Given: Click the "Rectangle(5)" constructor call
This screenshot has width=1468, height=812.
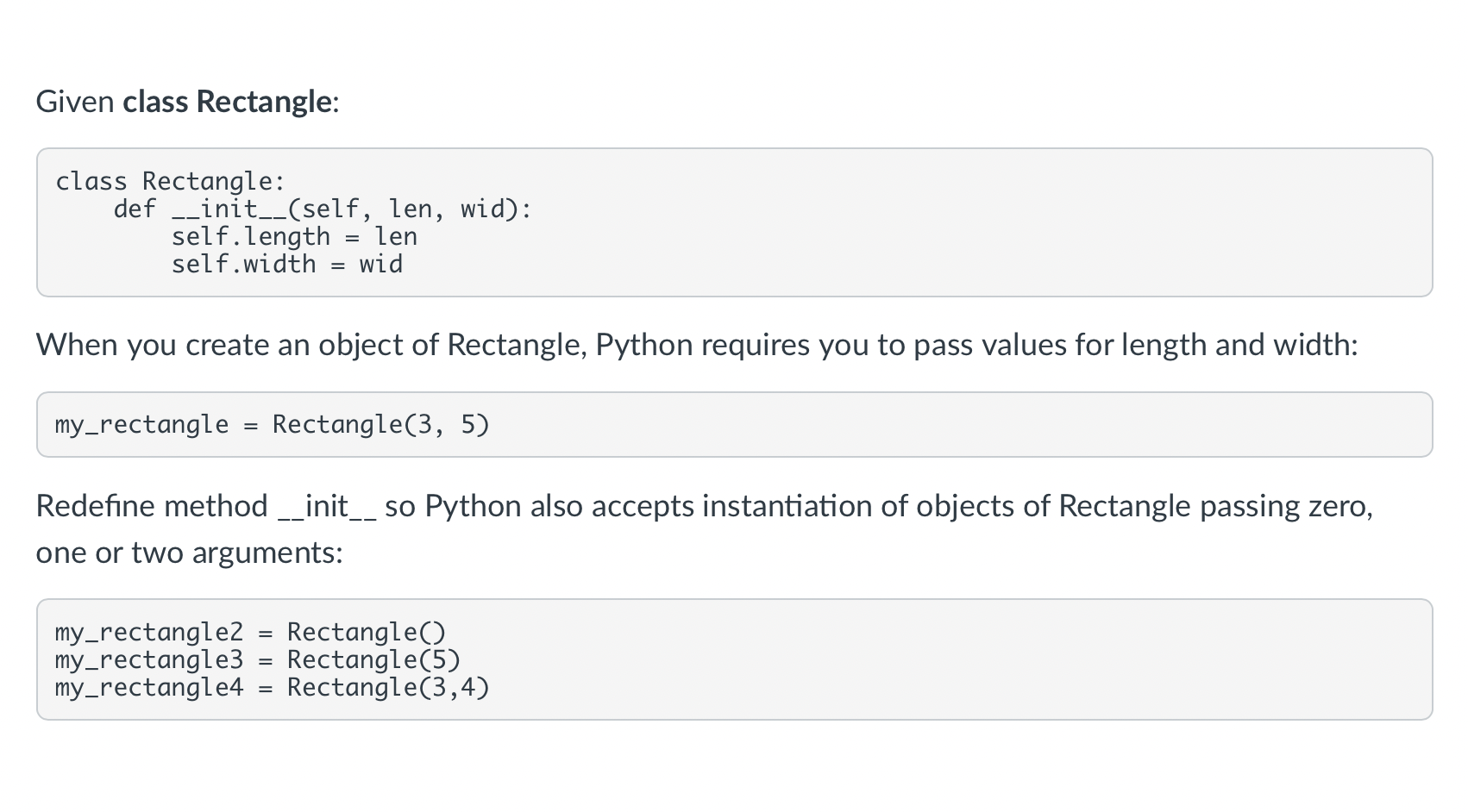Looking at the screenshot, I should [x=373, y=659].
